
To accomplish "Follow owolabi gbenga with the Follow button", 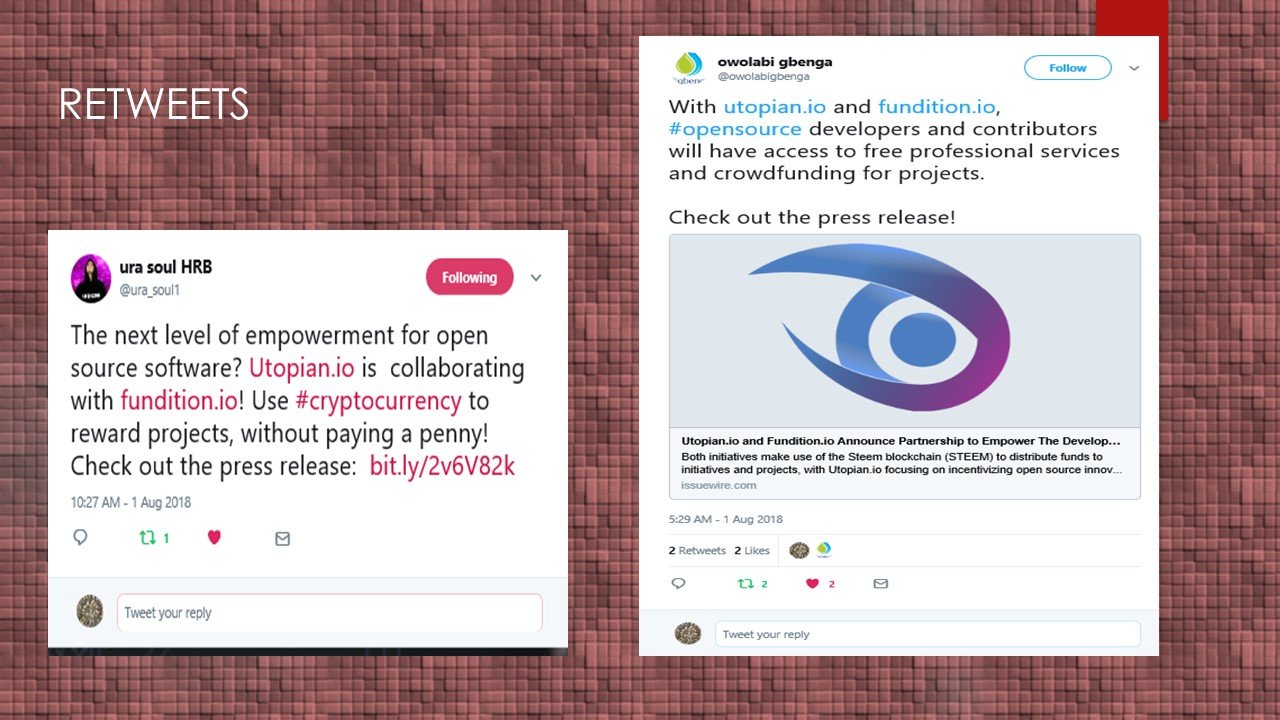I will [1067, 68].
